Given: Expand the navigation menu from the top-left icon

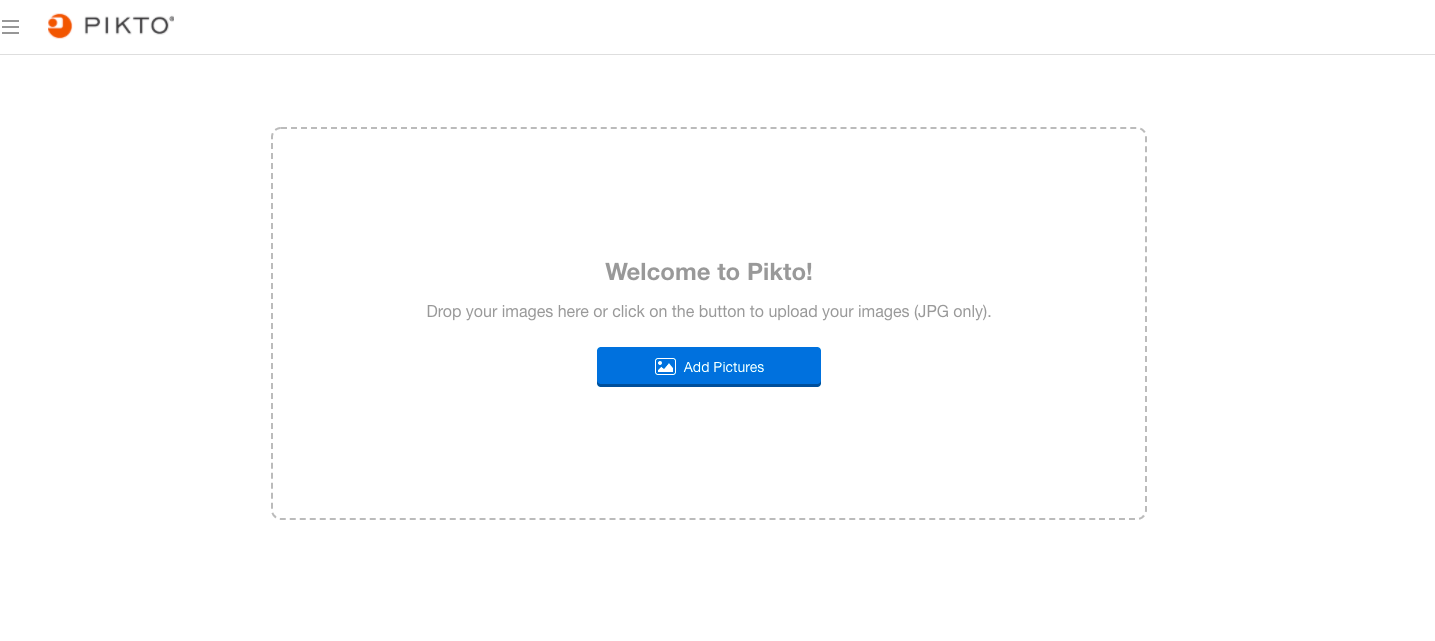Looking at the screenshot, I should coord(10,27).
